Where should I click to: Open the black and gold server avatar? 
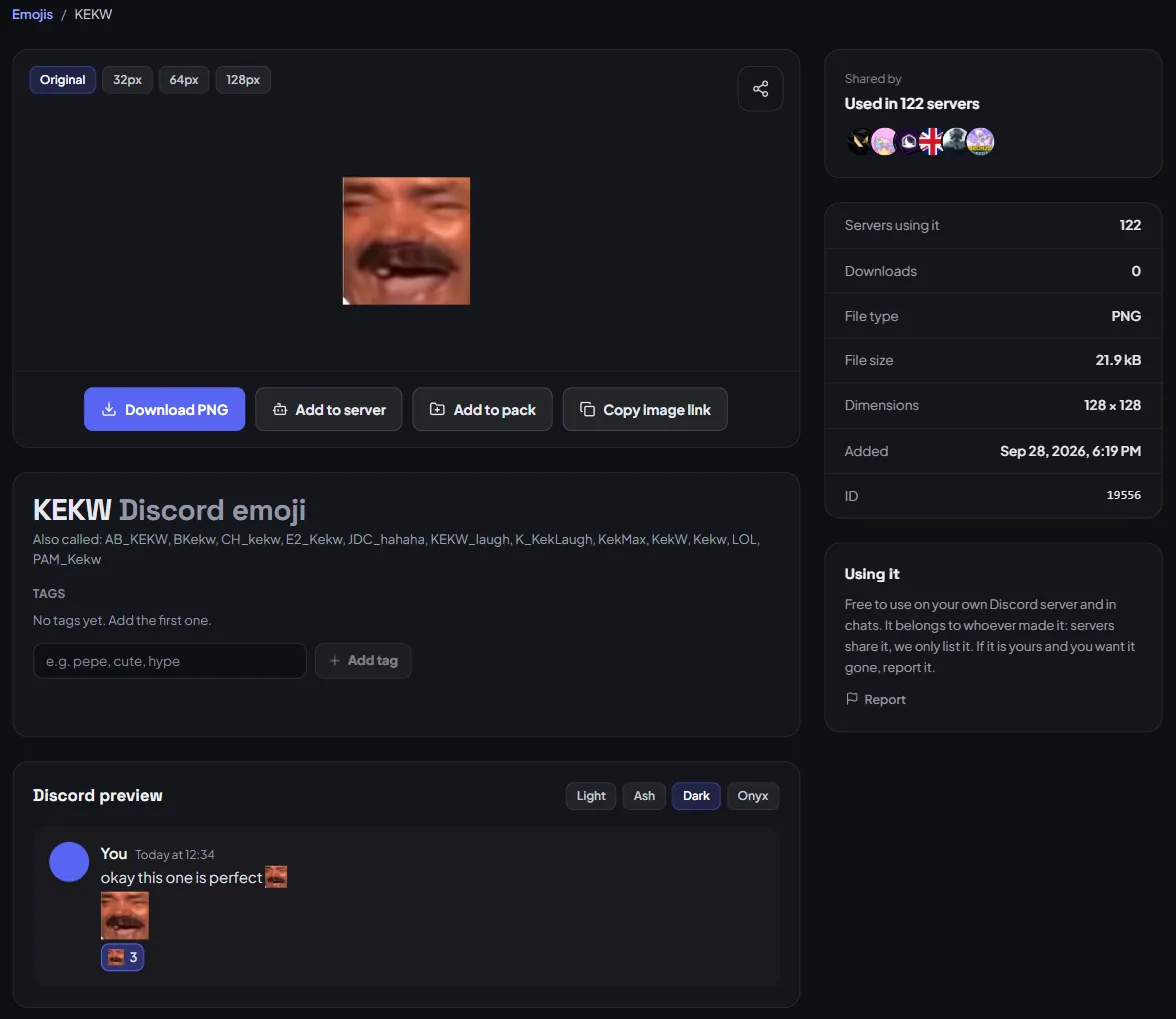(x=860, y=141)
